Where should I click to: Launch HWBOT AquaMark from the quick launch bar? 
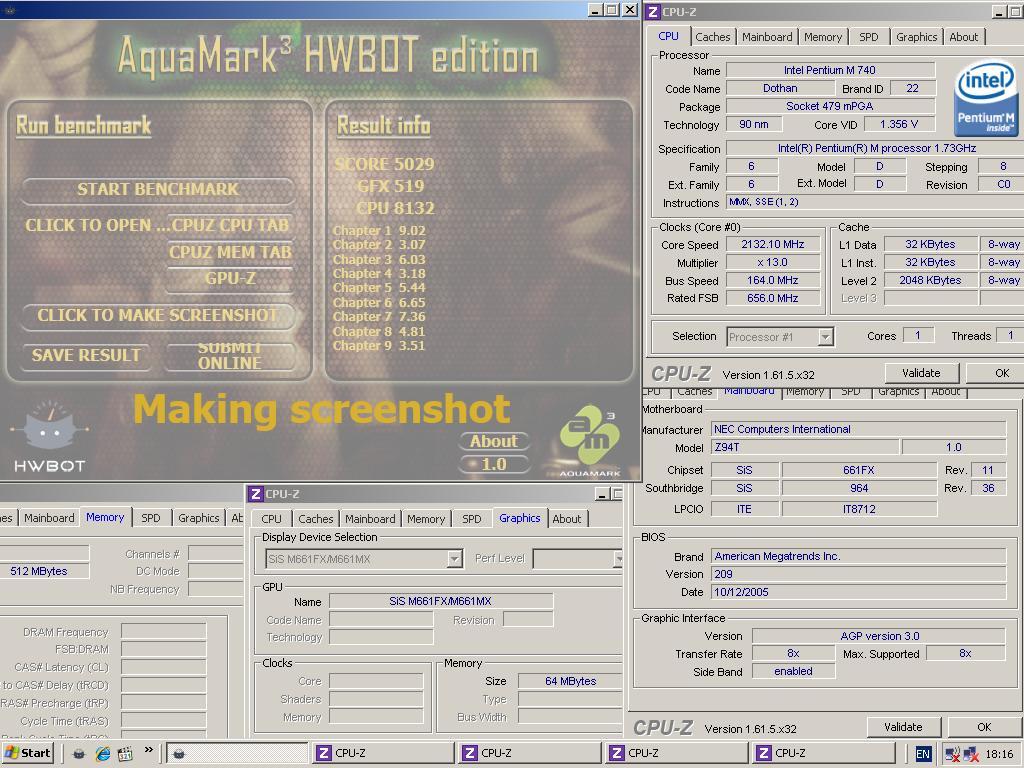point(78,754)
